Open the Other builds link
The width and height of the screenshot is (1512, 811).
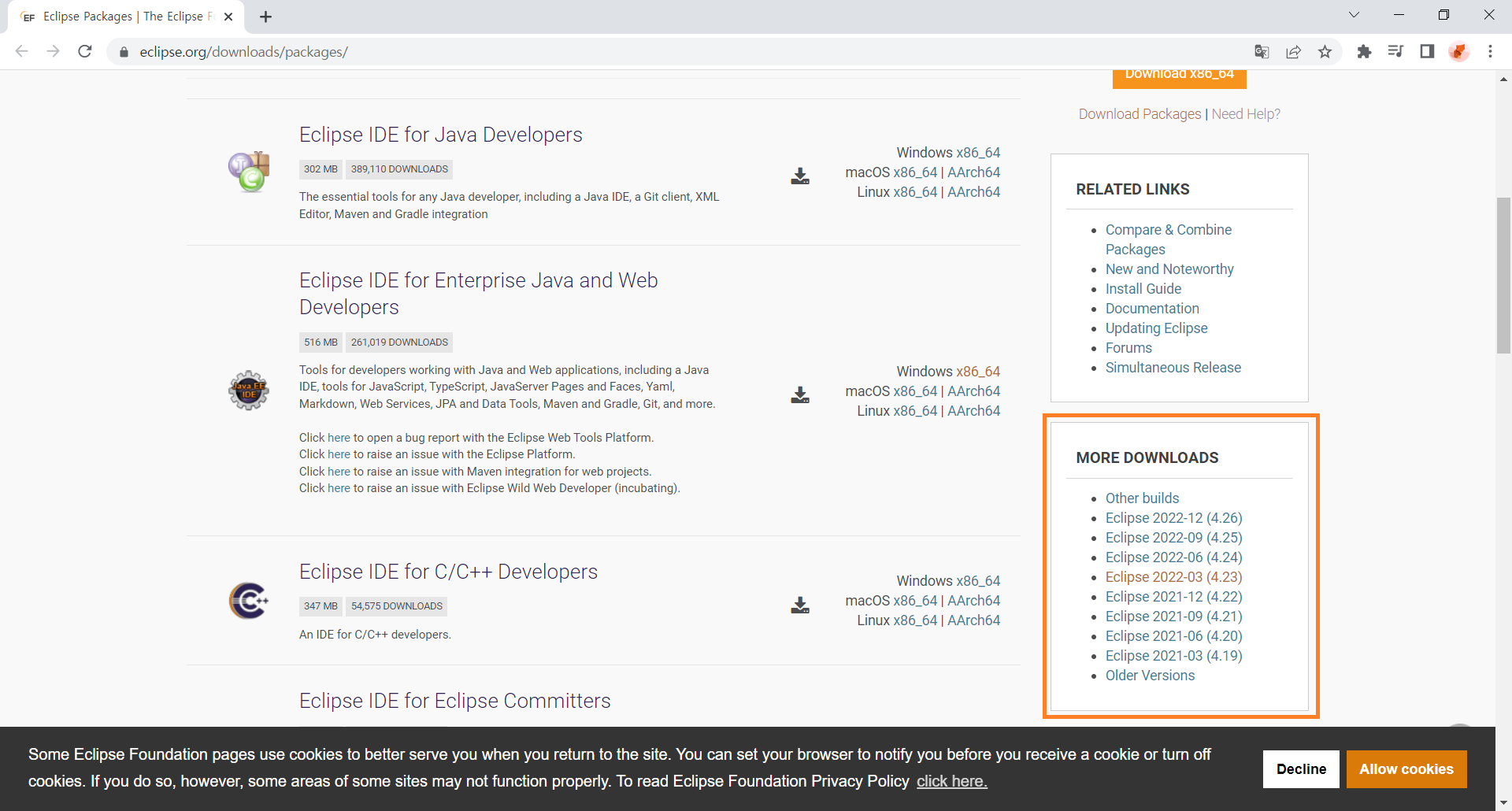point(1142,498)
